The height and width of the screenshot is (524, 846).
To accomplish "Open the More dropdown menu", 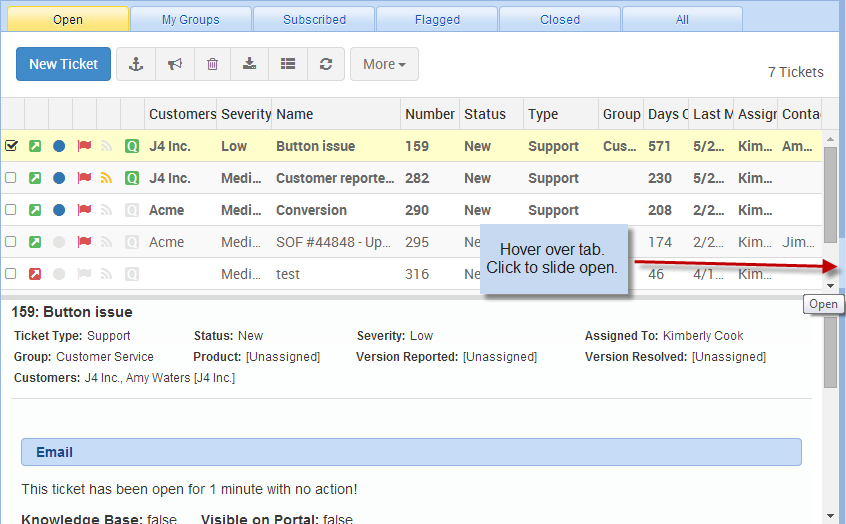I will click(x=384, y=64).
